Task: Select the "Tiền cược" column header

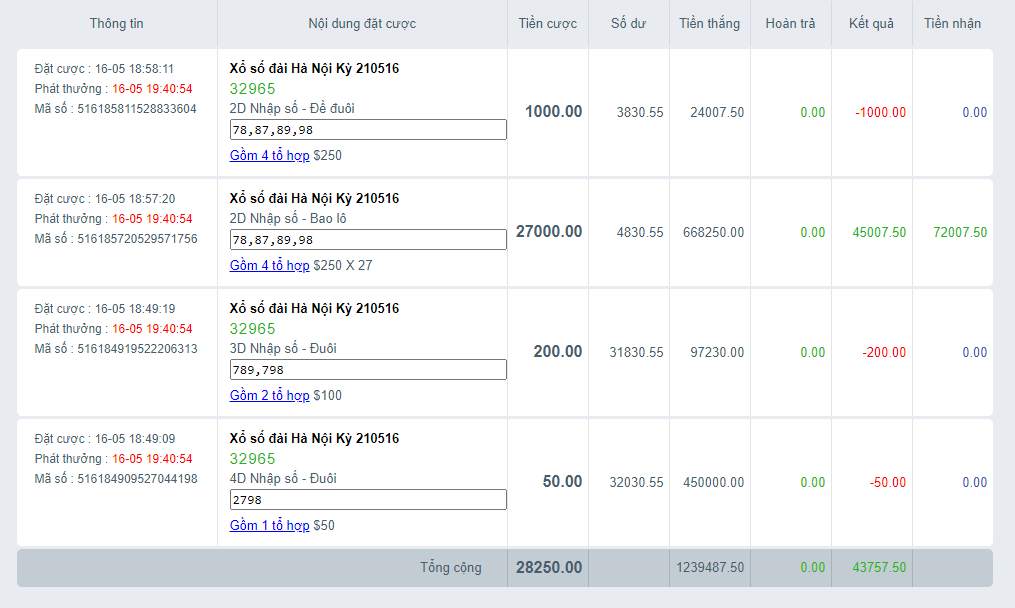Action: [x=547, y=24]
